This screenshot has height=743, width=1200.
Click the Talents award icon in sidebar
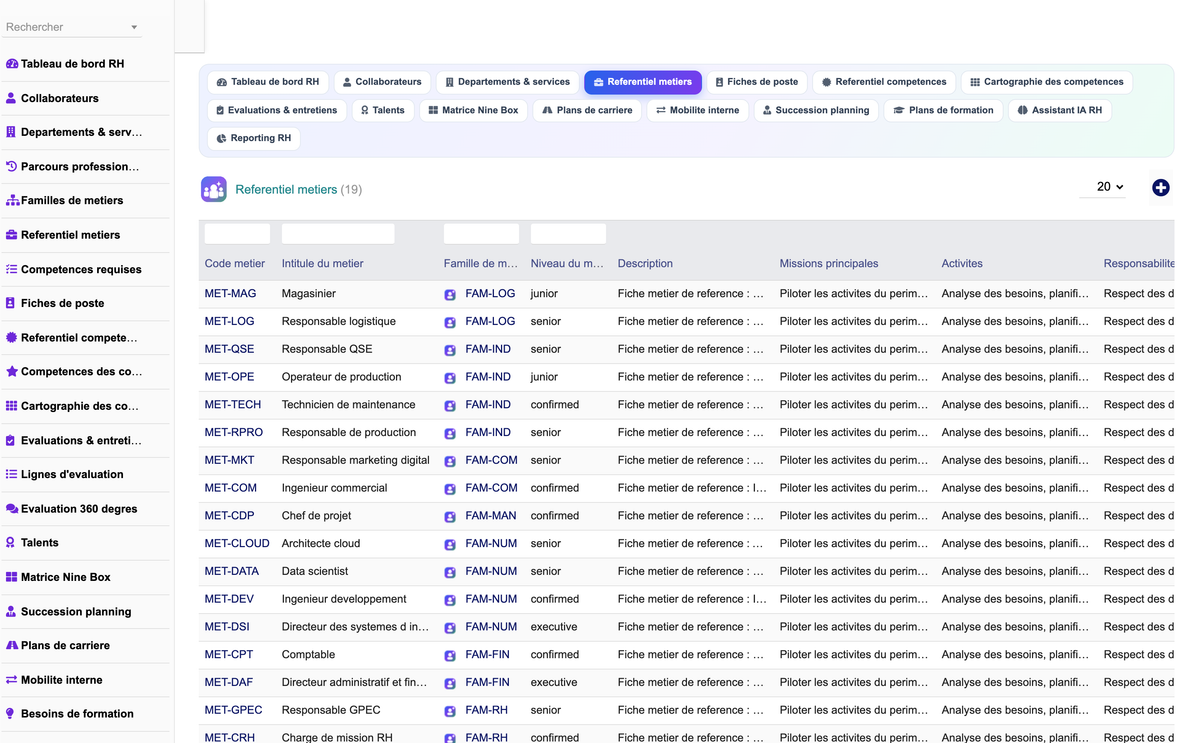click(x=12, y=542)
